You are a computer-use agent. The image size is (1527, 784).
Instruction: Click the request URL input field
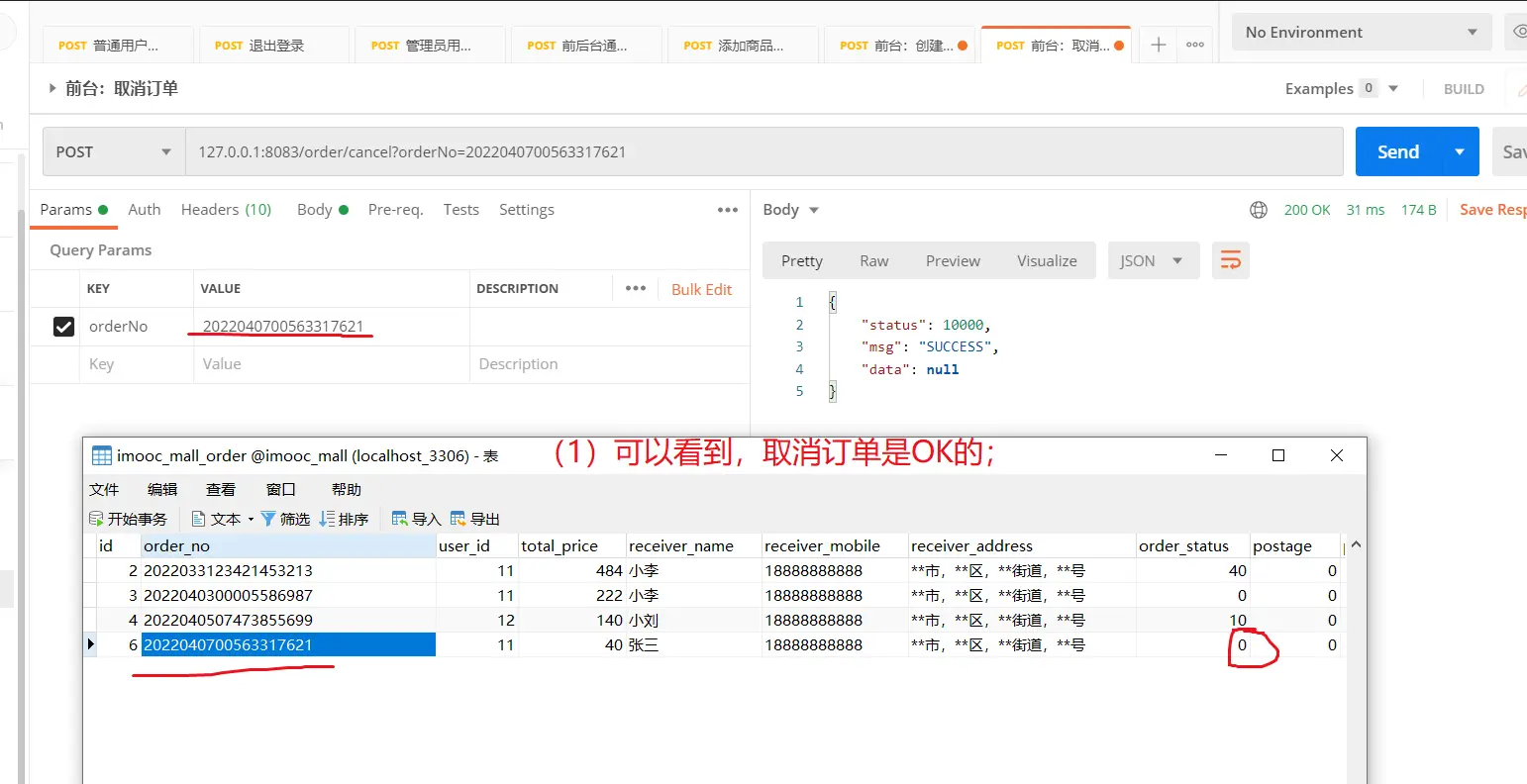pyautogui.click(x=763, y=152)
